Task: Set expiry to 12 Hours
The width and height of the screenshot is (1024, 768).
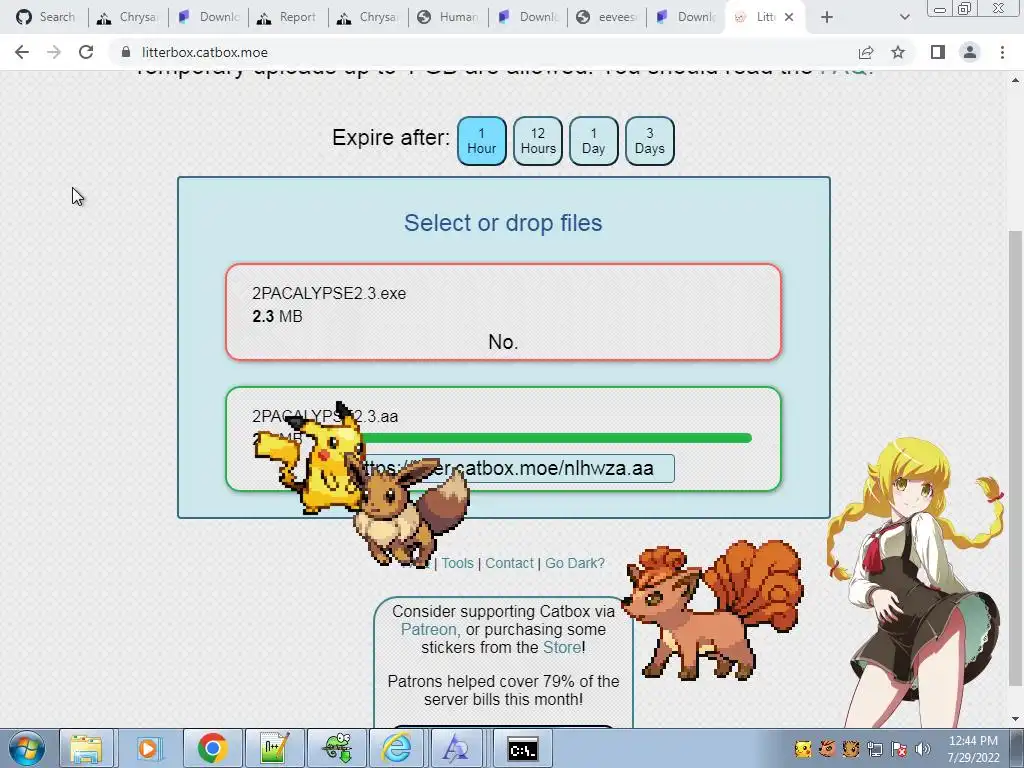Action: [x=538, y=141]
